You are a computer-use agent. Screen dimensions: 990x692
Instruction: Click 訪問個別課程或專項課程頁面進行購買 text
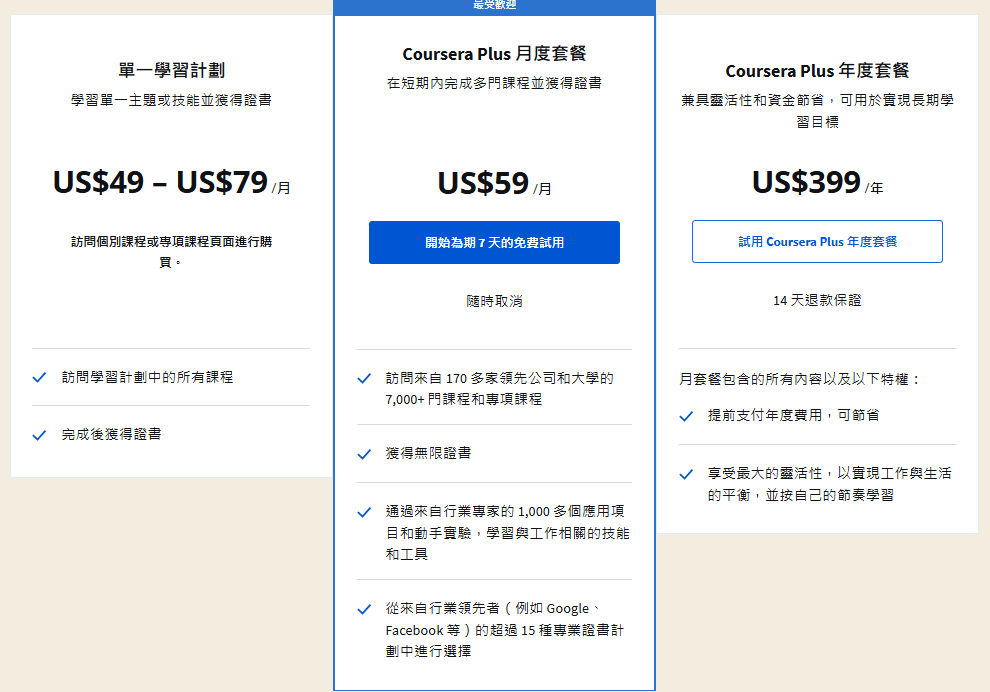coord(171,251)
